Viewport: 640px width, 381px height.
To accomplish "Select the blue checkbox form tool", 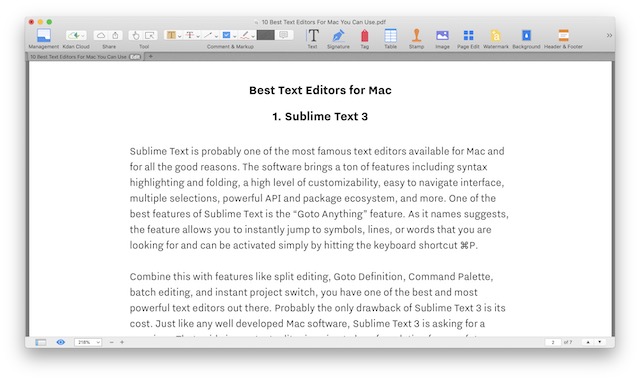I will point(226,36).
